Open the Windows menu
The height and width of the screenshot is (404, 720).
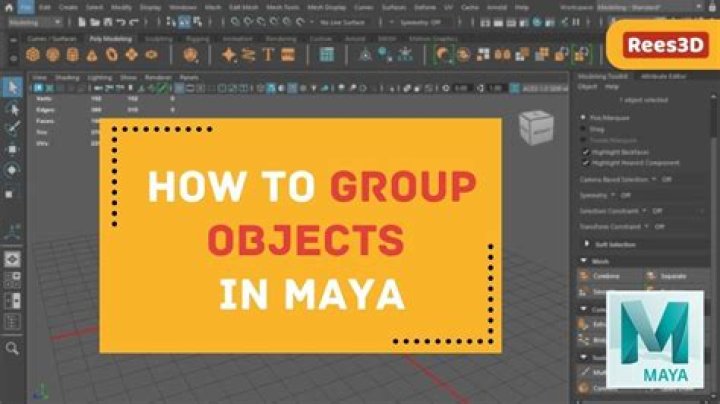[x=183, y=7]
